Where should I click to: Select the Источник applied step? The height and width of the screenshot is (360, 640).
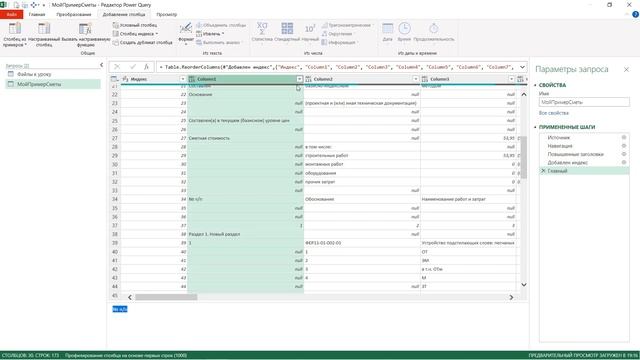(558, 138)
